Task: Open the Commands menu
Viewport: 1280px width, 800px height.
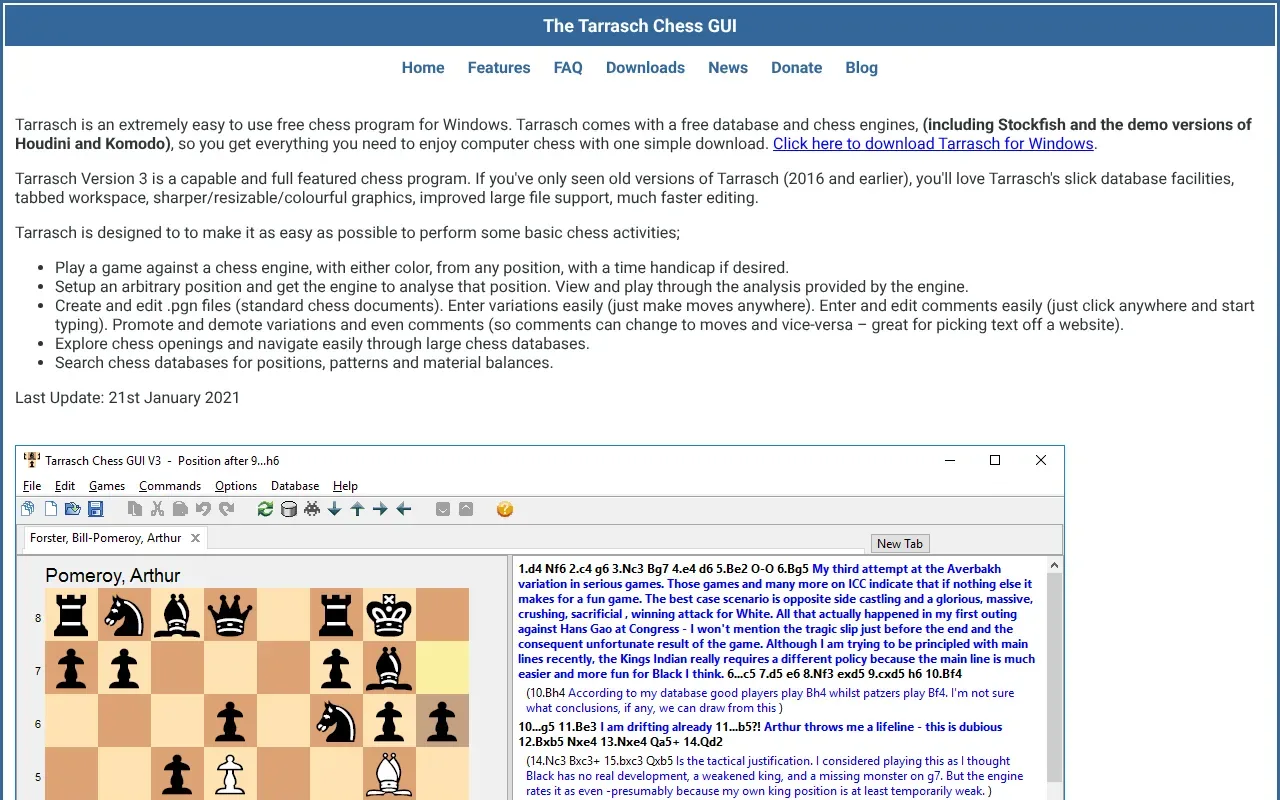Action: tap(169, 485)
